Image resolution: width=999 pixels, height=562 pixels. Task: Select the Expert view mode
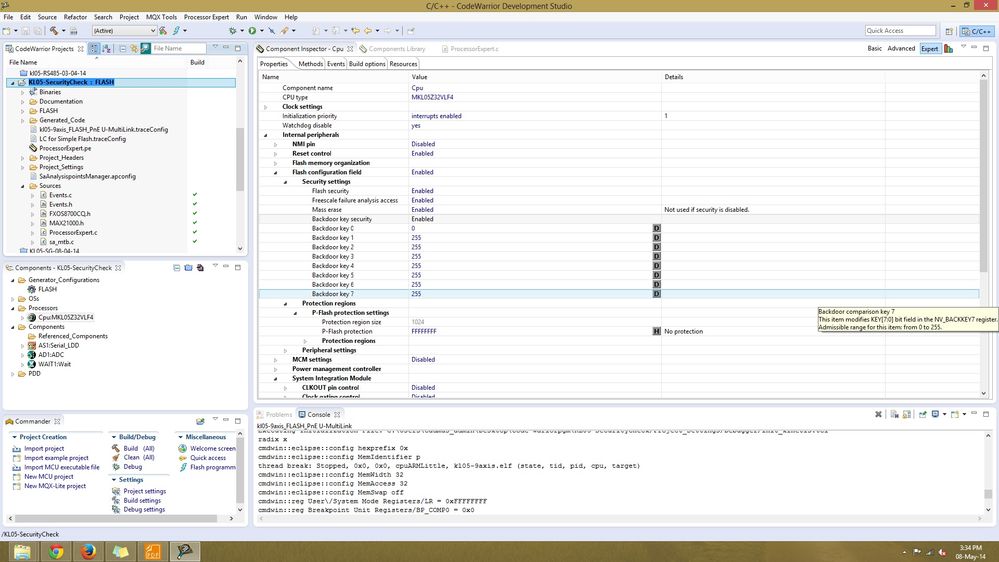(x=929, y=48)
